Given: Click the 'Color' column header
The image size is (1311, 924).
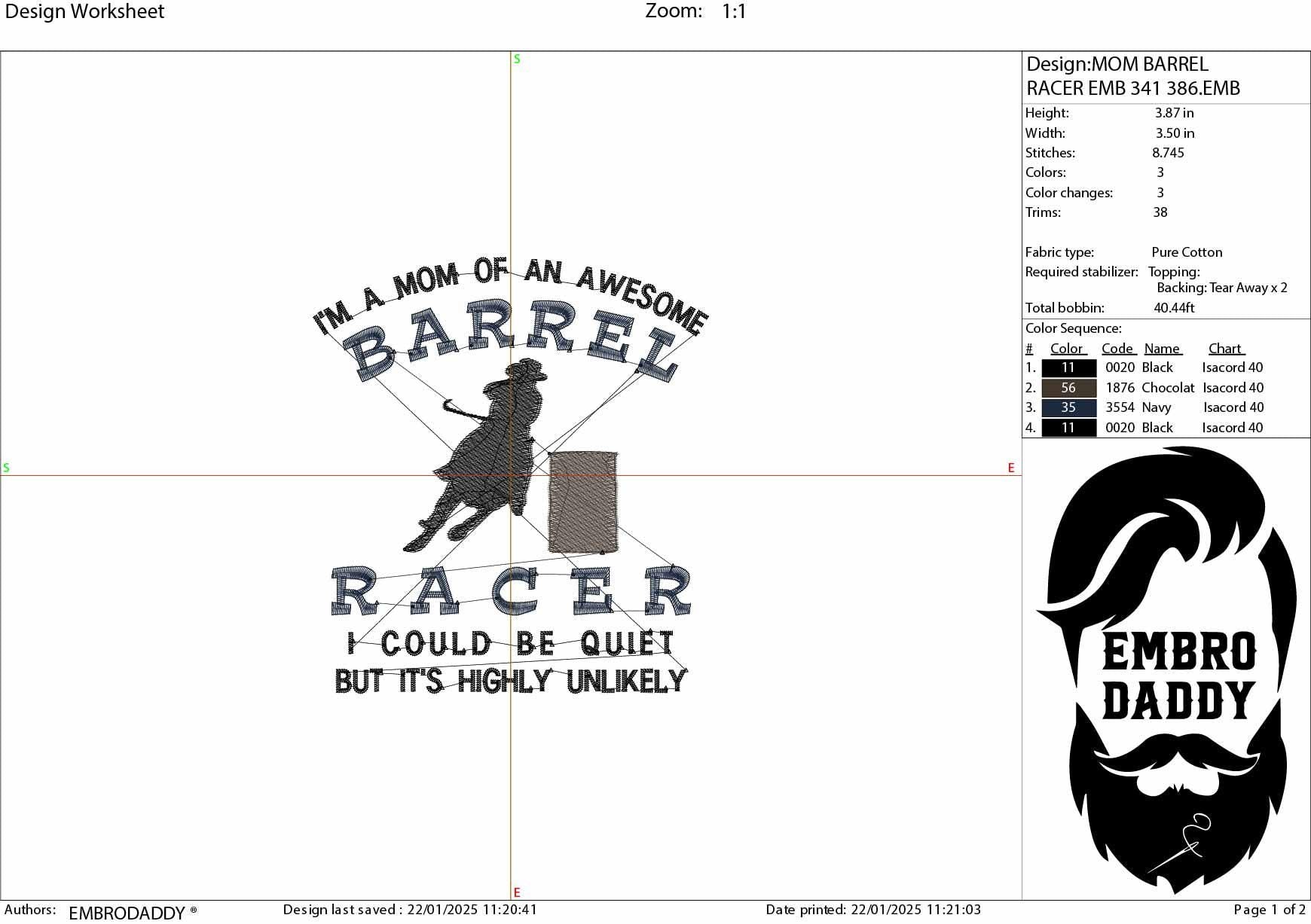Looking at the screenshot, I should click(1068, 349).
